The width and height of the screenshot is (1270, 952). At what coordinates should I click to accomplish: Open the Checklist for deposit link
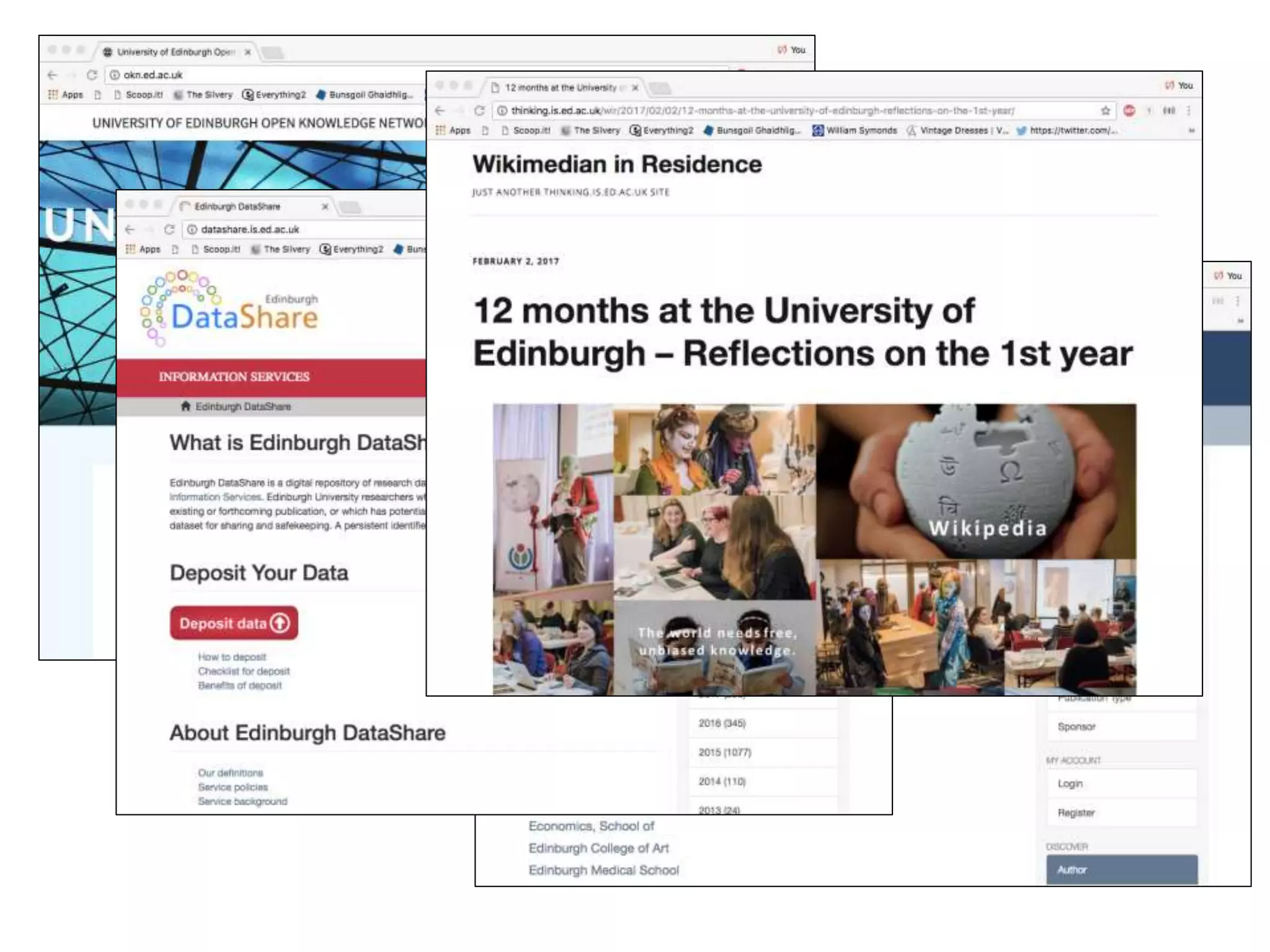pos(244,671)
